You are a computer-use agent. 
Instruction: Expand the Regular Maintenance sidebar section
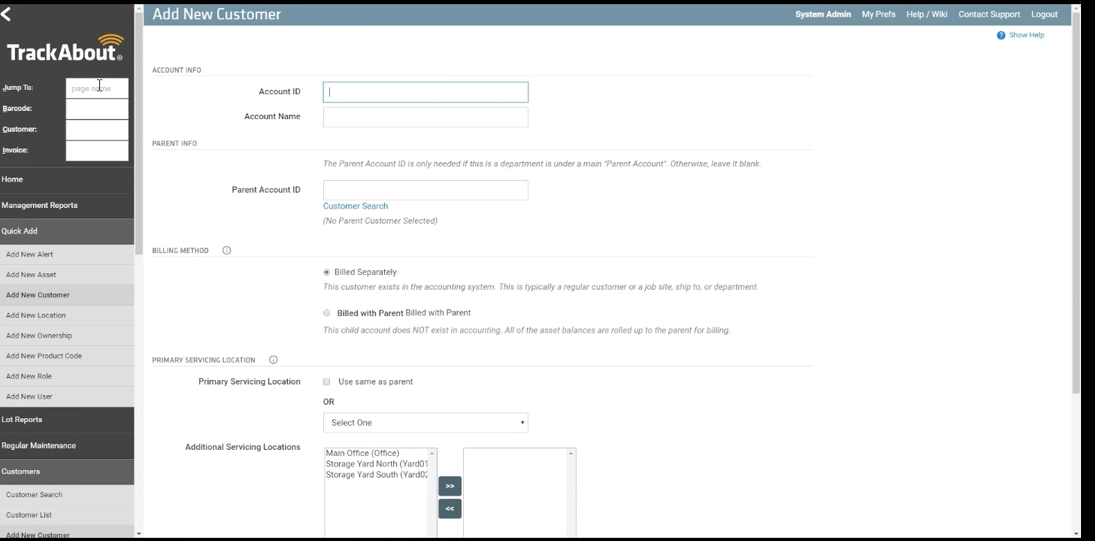pyautogui.click(x=67, y=445)
